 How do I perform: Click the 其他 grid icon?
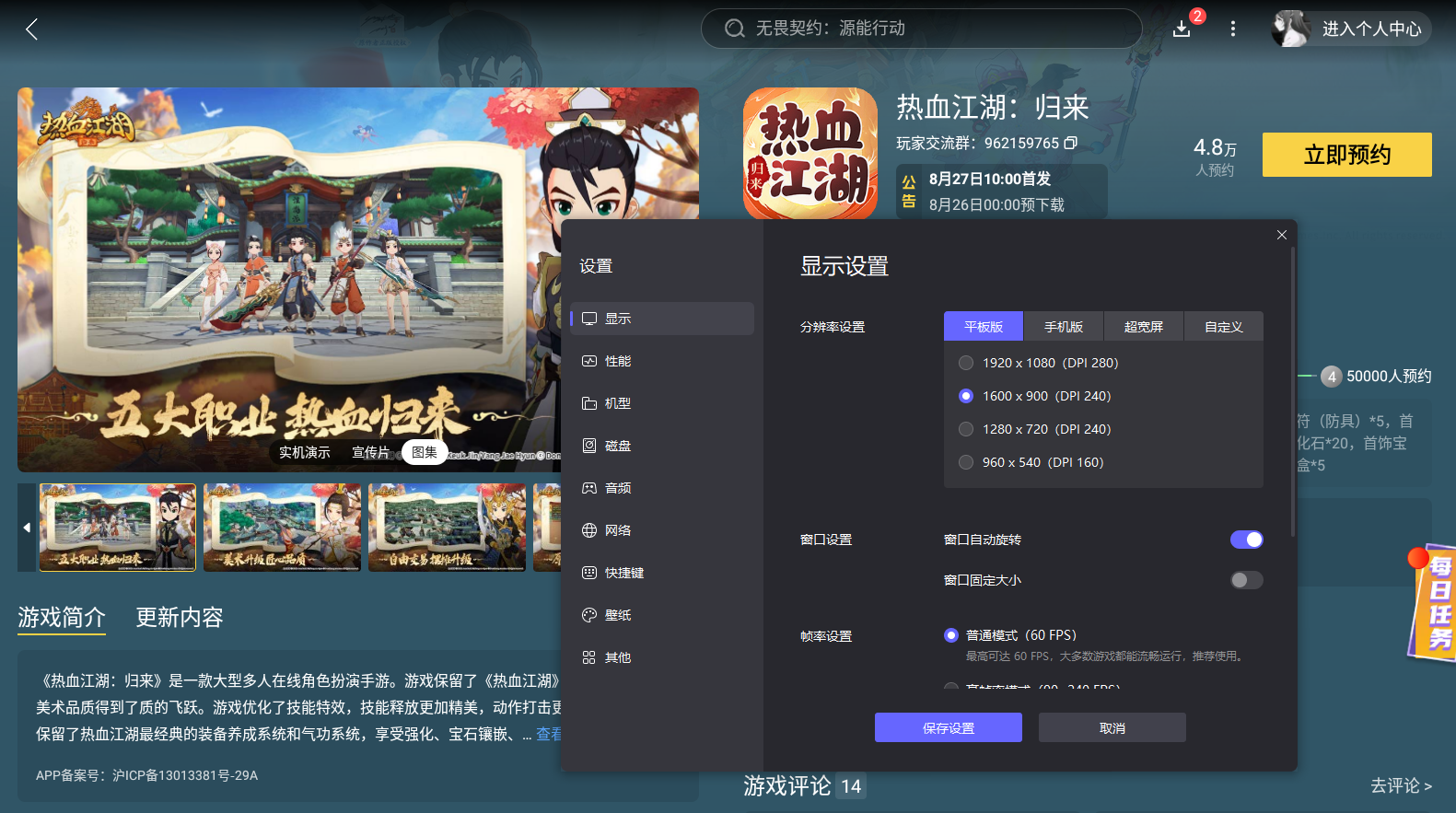pyautogui.click(x=589, y=657)
